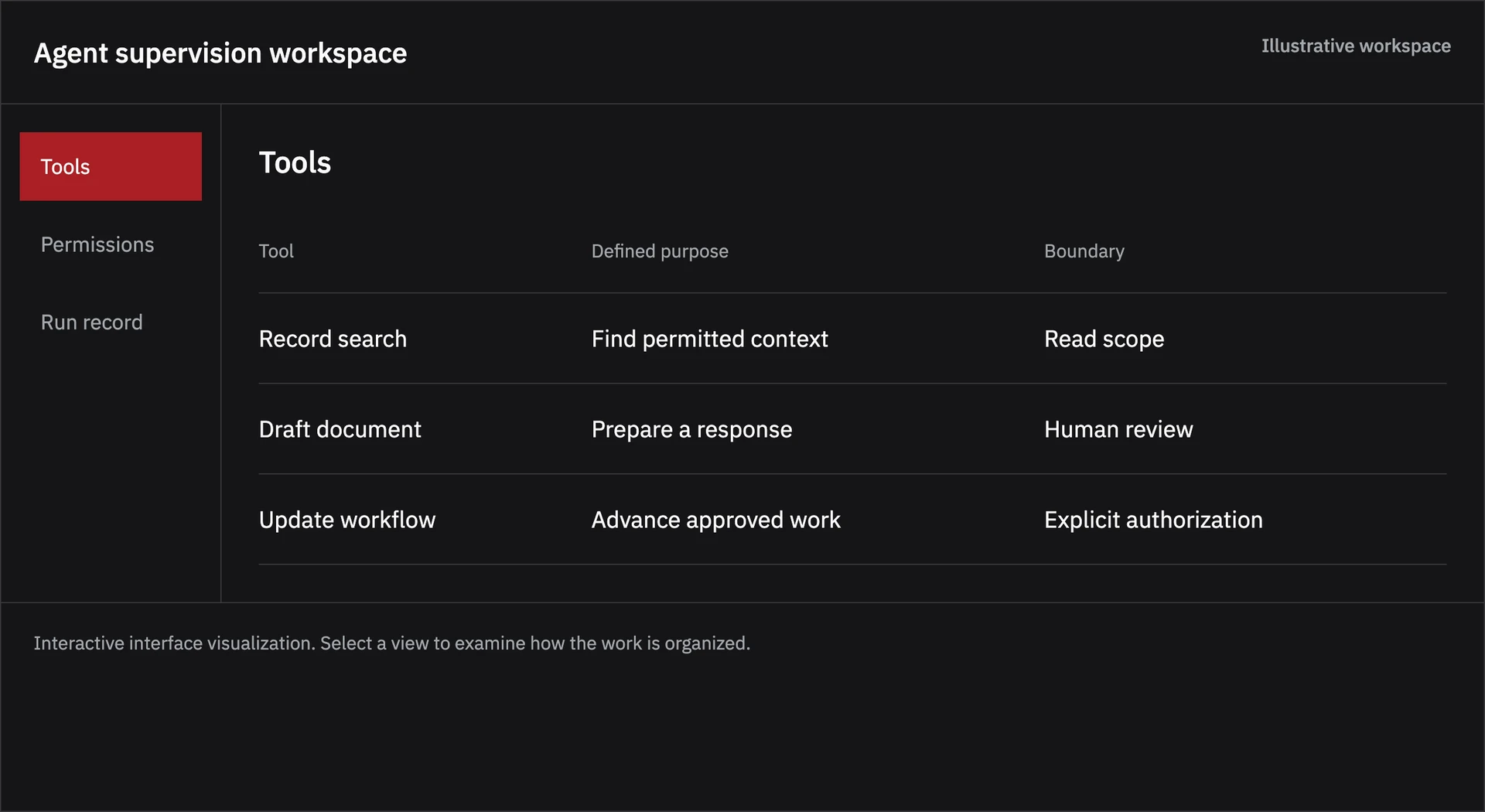1485x812 pixels.
Task: Click the 'Read scope' boundary cell
Action: (1104, 339)
